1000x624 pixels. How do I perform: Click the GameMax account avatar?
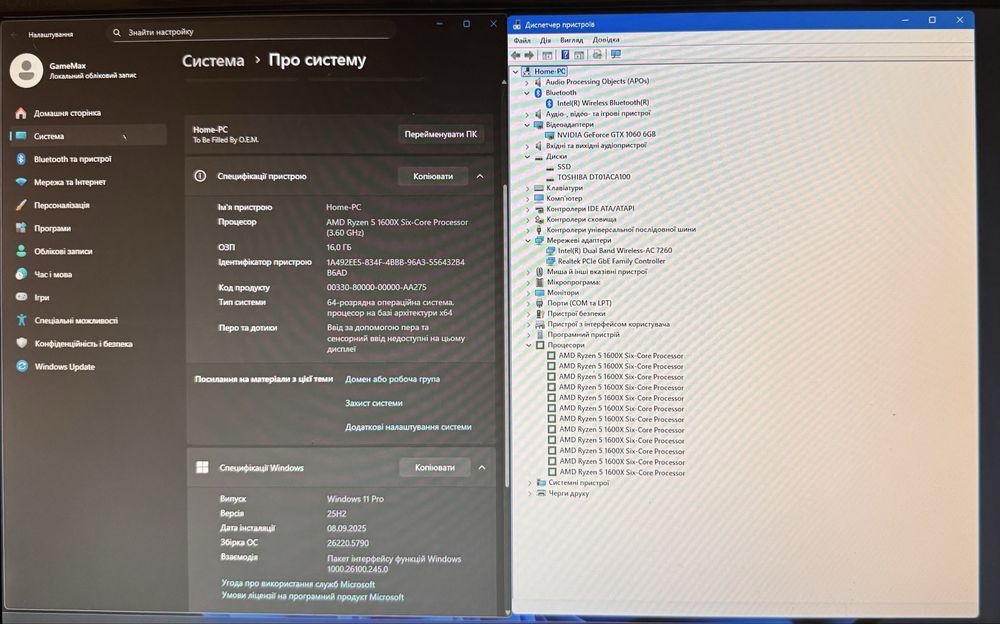tap(26, 70)
